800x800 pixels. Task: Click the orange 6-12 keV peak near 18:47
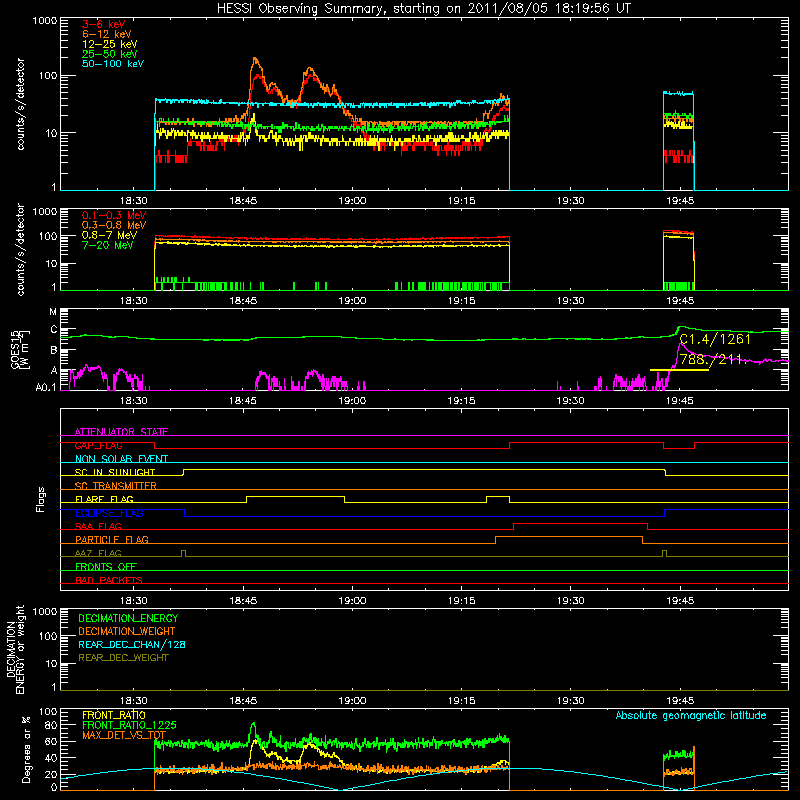click(256, 60)
